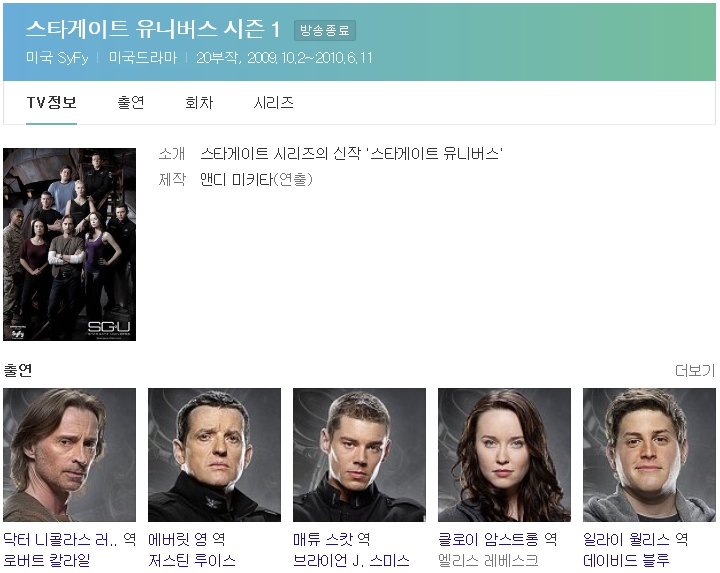Click the 로버트 칼라일 cast photo
The height and width of the screenshot is (573, 720).
tap(69, 455)
